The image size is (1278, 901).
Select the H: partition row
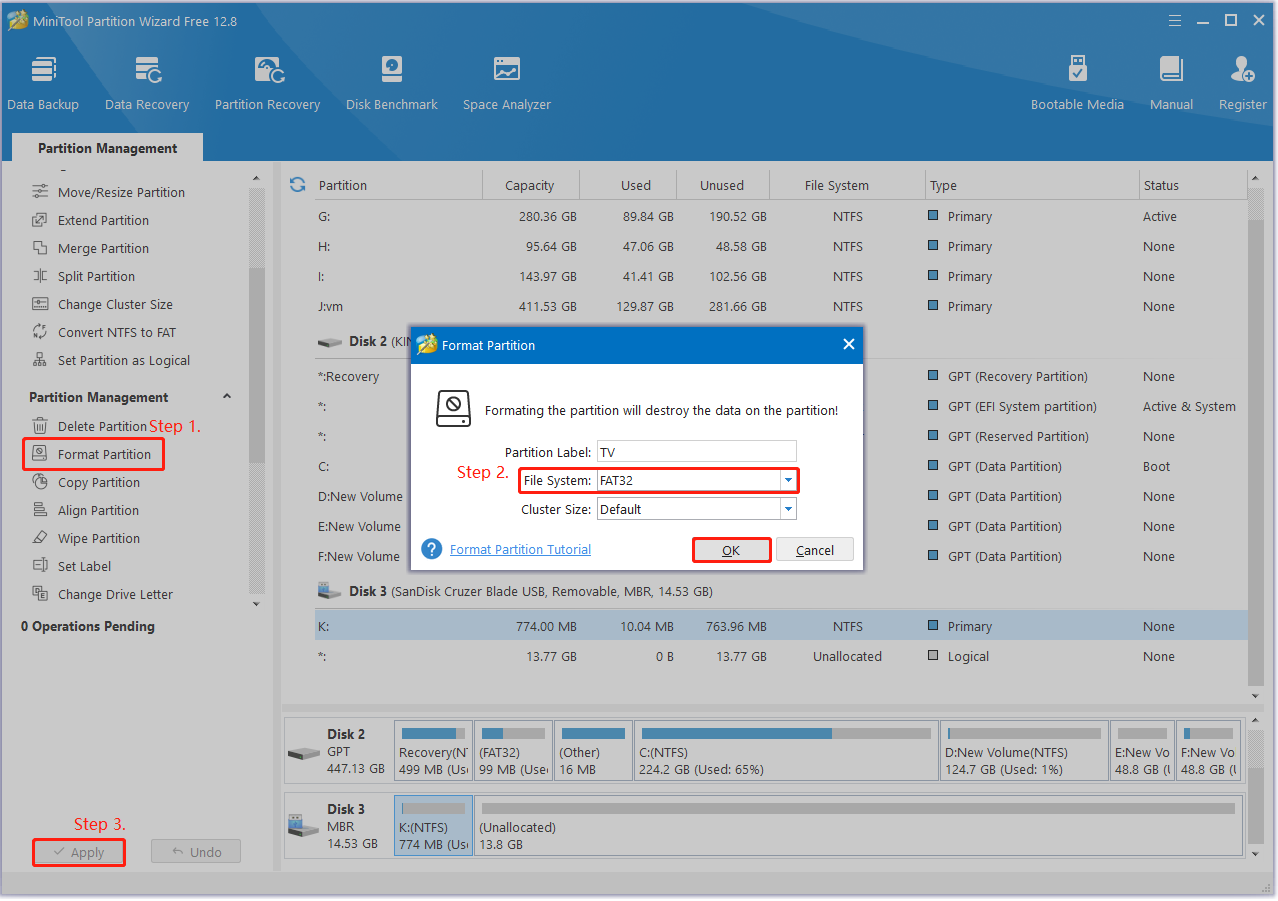tap(781, 246)
